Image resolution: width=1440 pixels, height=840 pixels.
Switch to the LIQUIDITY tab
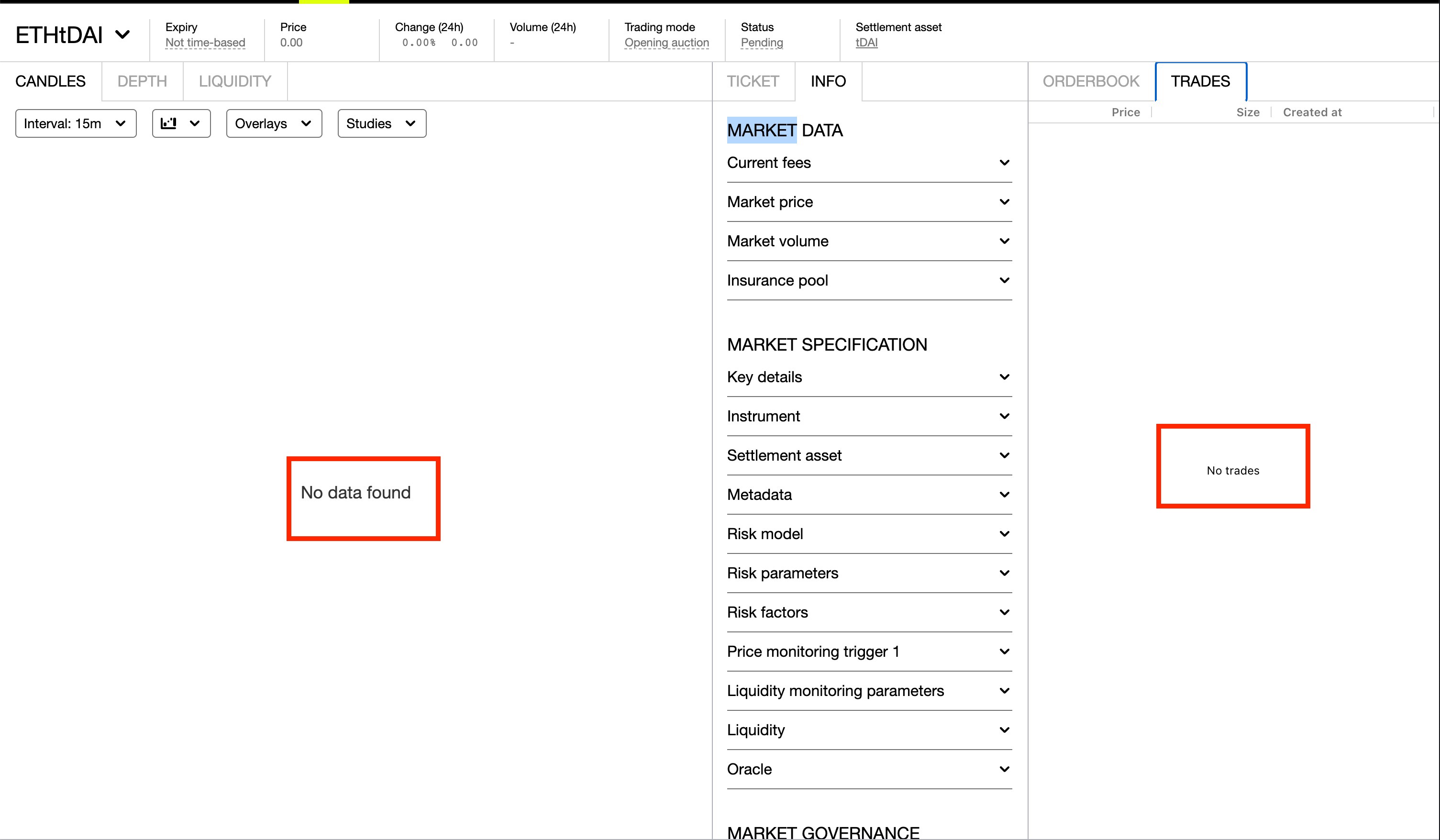point(235,80)
